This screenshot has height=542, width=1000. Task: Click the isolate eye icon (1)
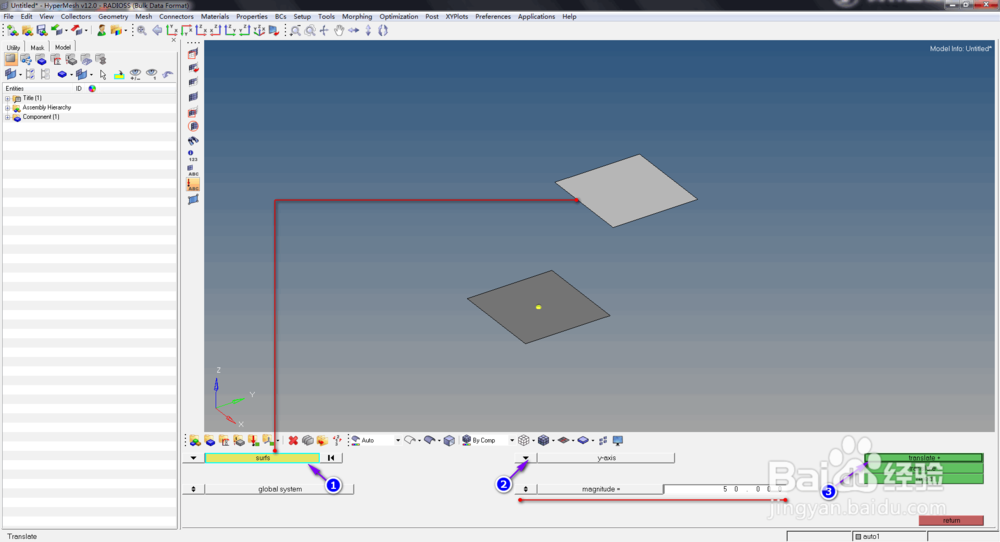(151, 75)
